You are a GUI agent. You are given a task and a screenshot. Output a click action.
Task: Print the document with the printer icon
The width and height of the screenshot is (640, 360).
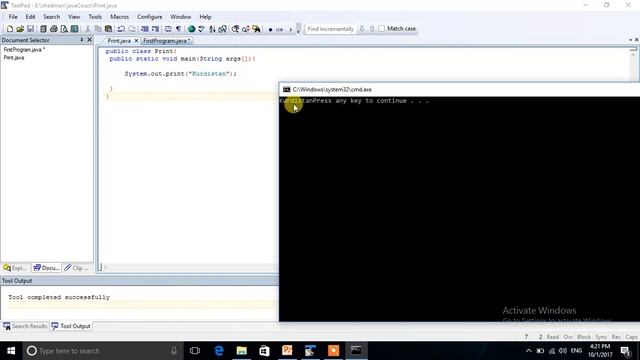53,29
